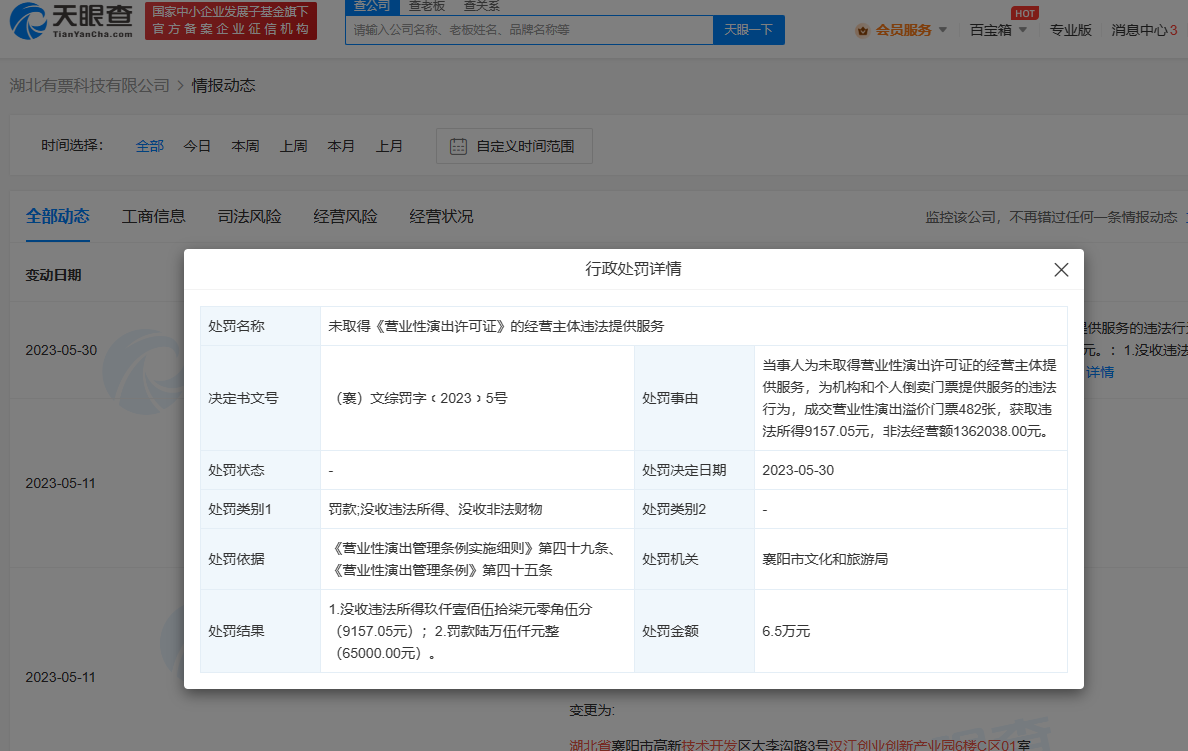The height and width of the screenshot is (751, 1188).
Task: Click the national SME fund certification banner
Action: [x=232, y=19]
